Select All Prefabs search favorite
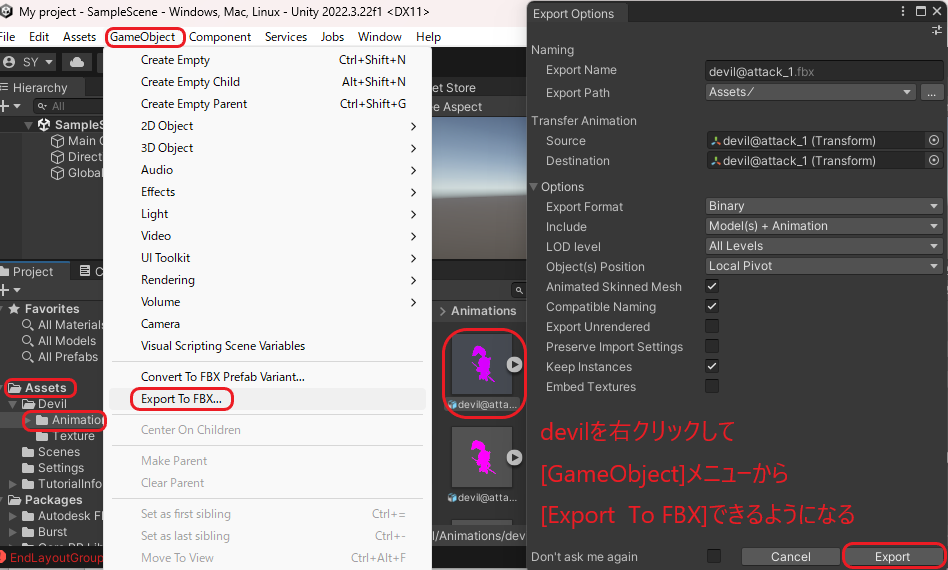Viewport: 948px width, 570px height. point(60,357)
